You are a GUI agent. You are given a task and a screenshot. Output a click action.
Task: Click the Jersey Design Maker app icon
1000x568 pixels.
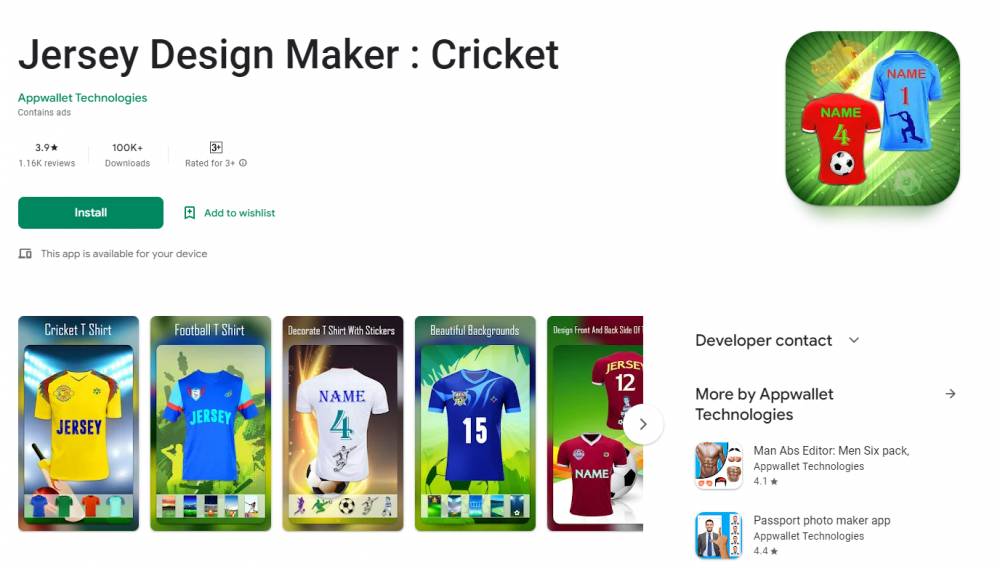872,119
